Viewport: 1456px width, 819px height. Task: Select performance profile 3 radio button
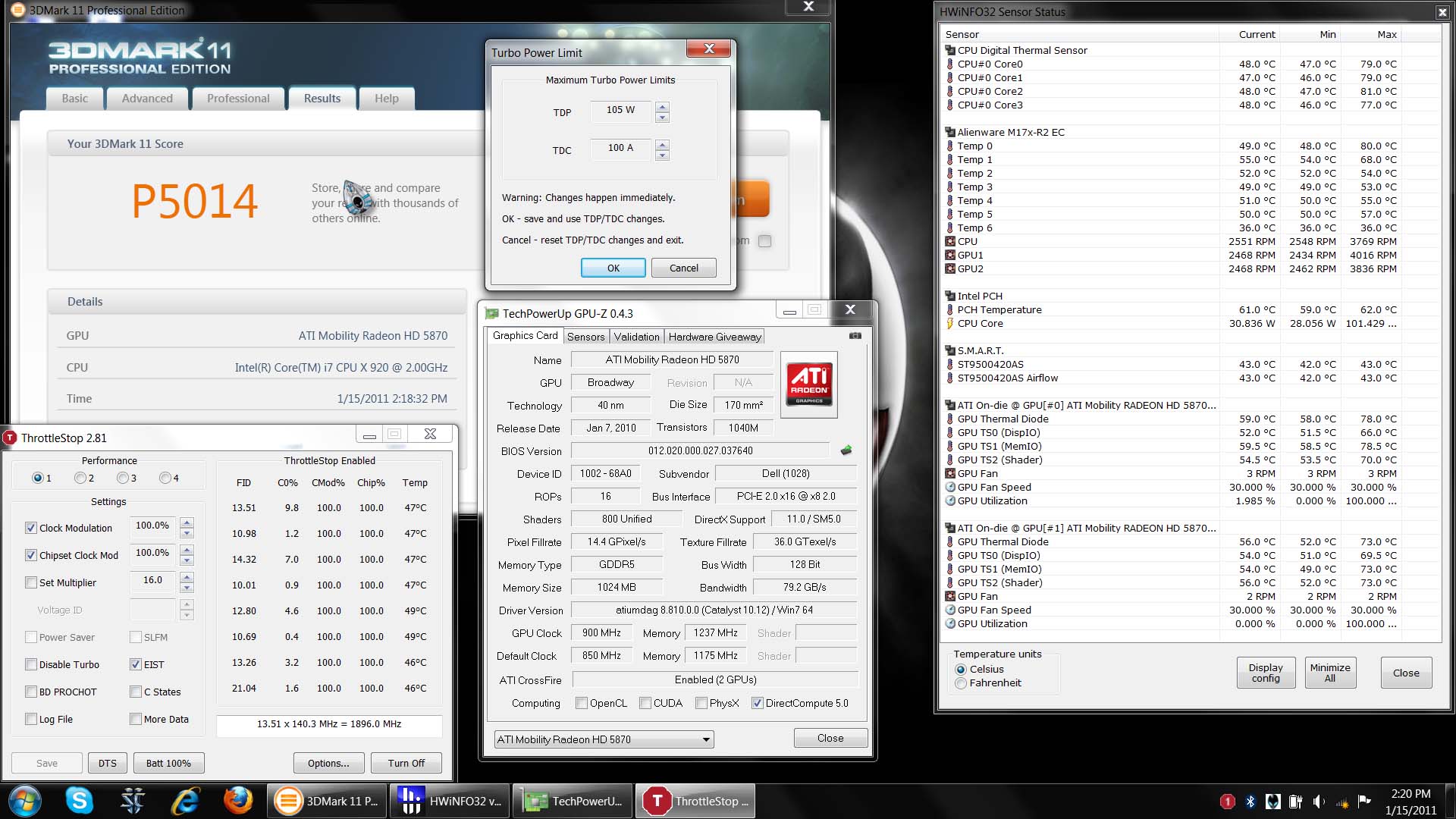click(122, 478)
